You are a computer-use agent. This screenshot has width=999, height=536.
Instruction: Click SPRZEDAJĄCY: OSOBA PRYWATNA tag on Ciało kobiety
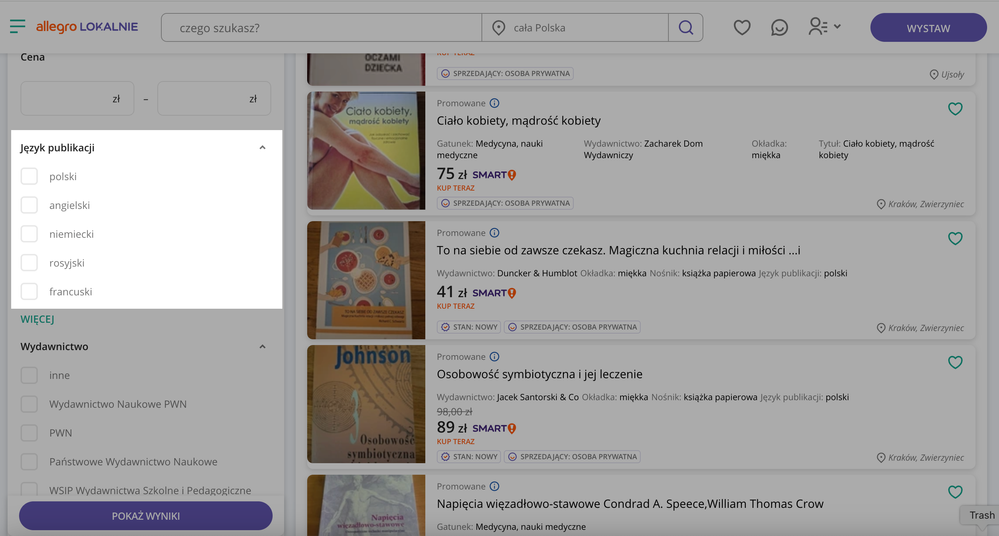505,203
